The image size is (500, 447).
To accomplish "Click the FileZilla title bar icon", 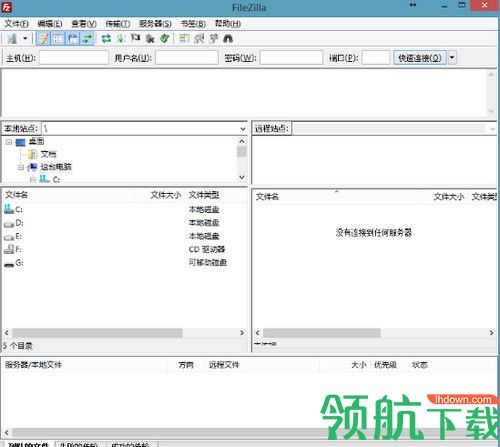I will coord(7,7).
